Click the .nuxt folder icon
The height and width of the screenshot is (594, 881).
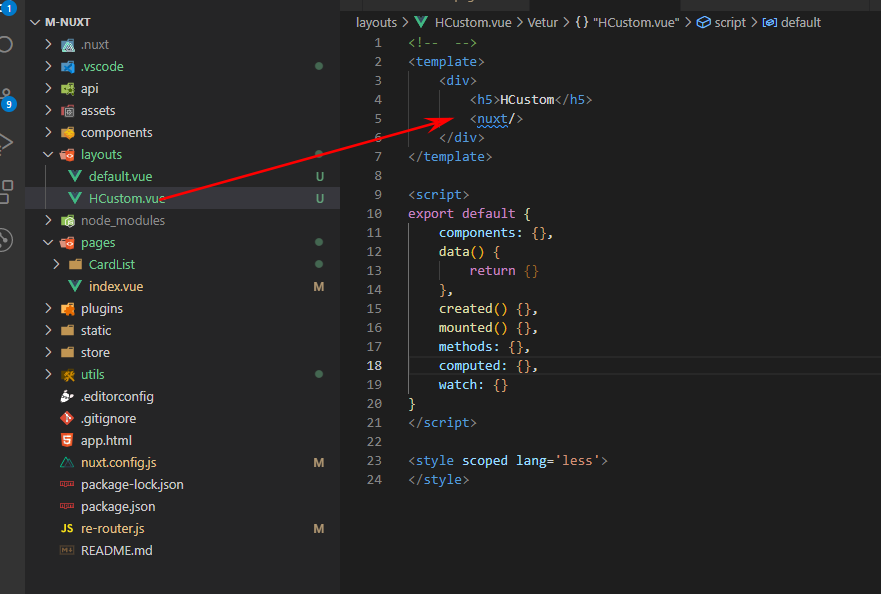click(x=67, y=45)
